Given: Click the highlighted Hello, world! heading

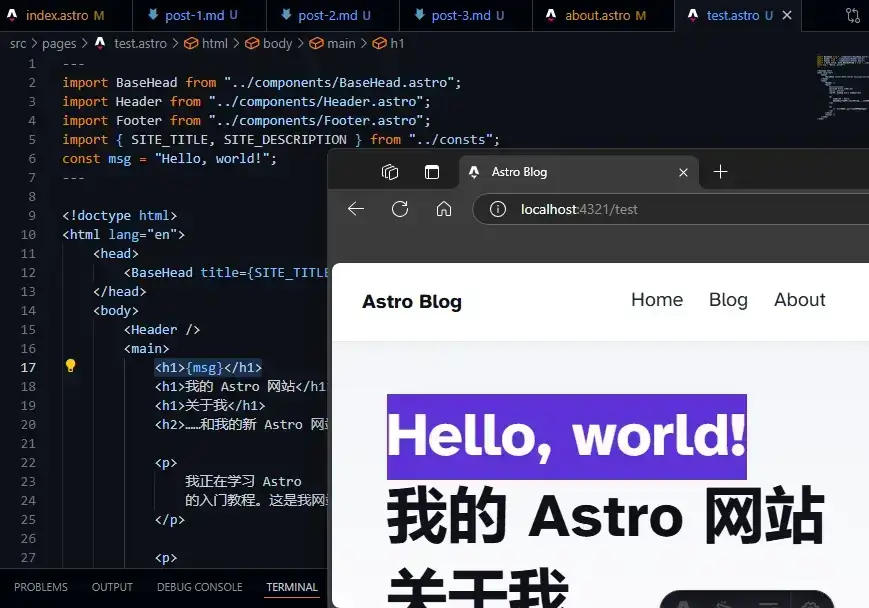Looking at the screenshot, I should coord(566,437).
